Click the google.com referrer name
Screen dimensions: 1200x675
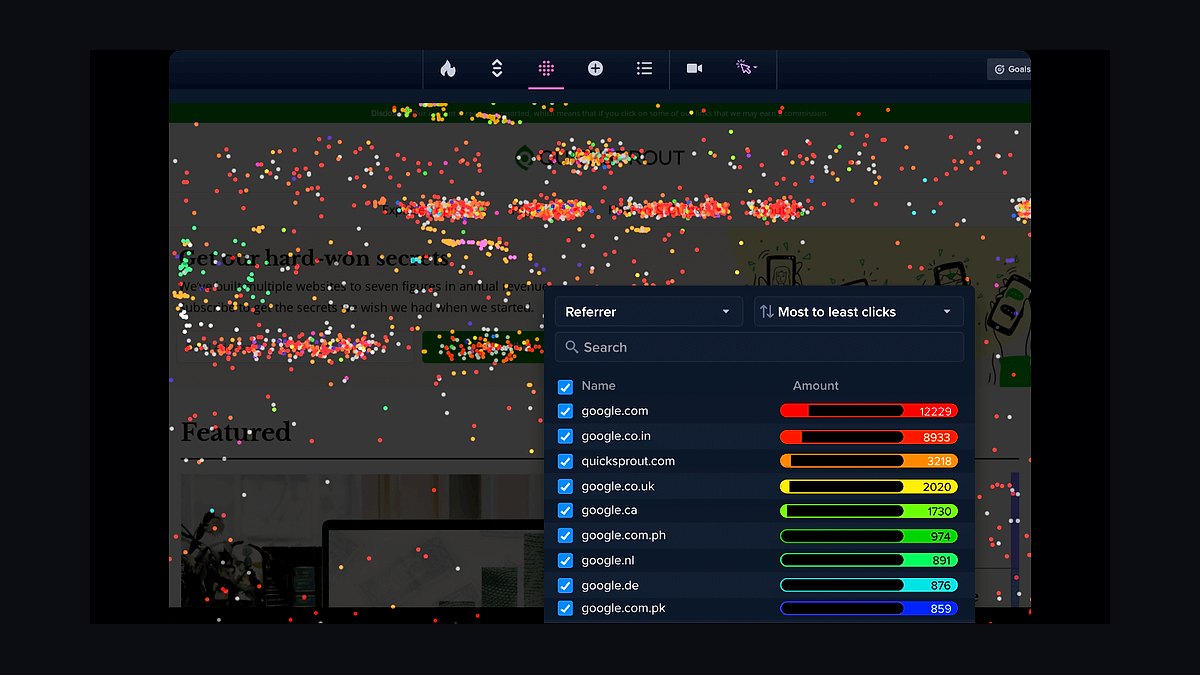click(x=615, y=411)
